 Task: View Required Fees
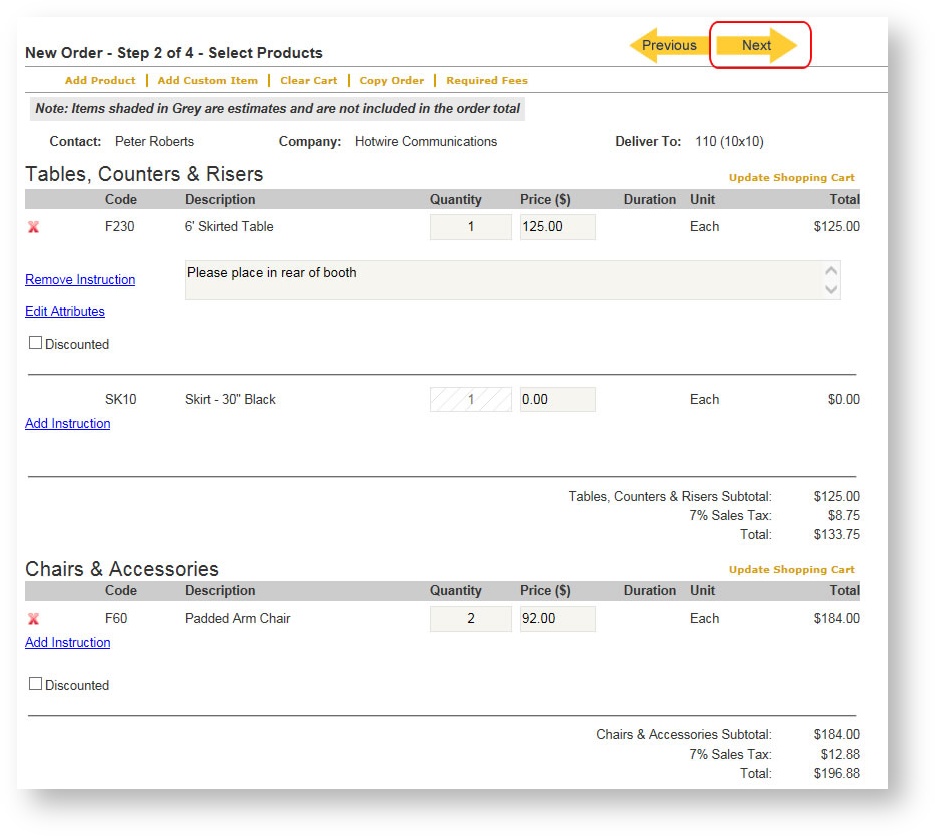pyautogui.click(x=486, y=80)
